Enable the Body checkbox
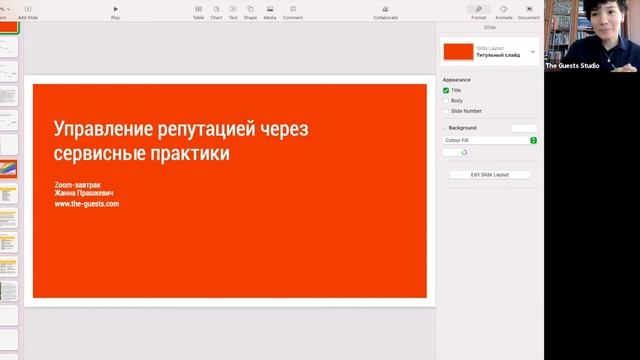Image resolution: width=640 pixels, height=360 pixels. (446, 100)
